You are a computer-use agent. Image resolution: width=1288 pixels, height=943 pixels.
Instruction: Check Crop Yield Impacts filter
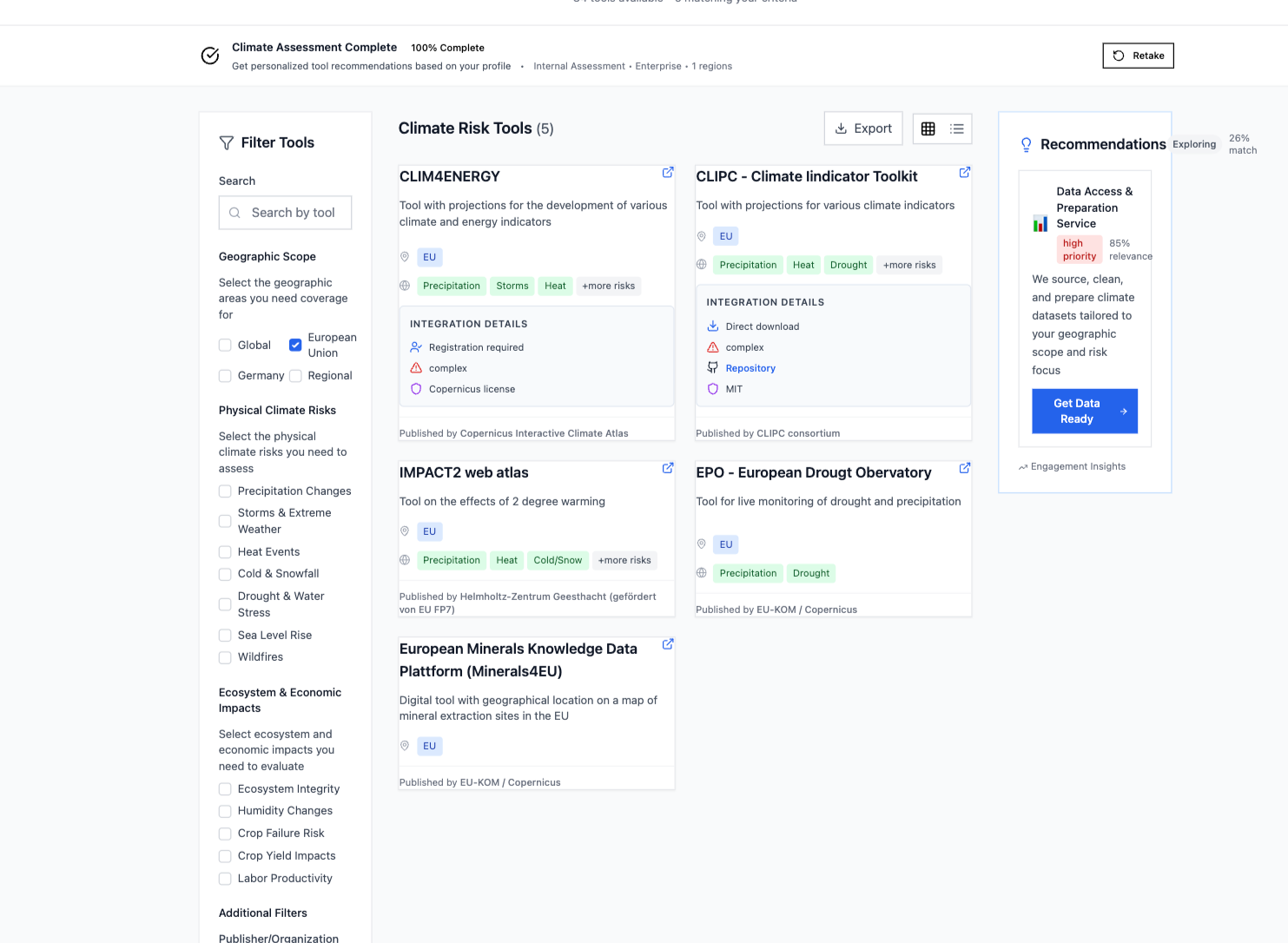tap(225, 856)
